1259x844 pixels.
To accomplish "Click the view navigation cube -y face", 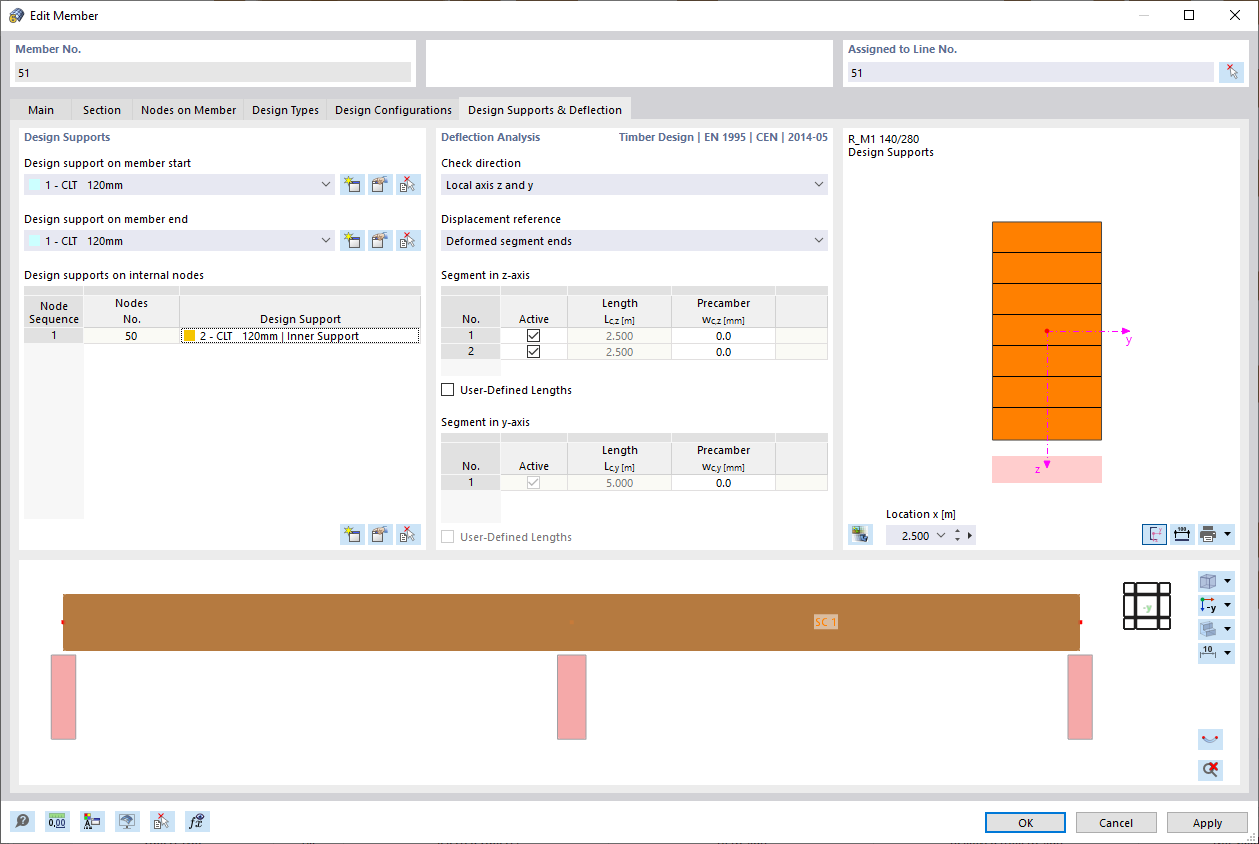I will click(x=1147, y=606).
